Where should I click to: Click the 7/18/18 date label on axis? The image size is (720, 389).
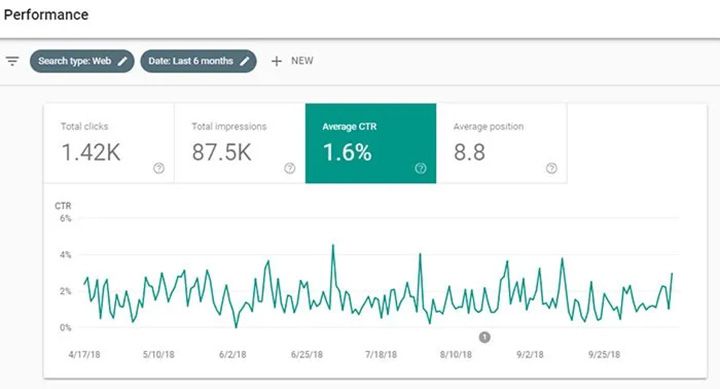(381, 355)
